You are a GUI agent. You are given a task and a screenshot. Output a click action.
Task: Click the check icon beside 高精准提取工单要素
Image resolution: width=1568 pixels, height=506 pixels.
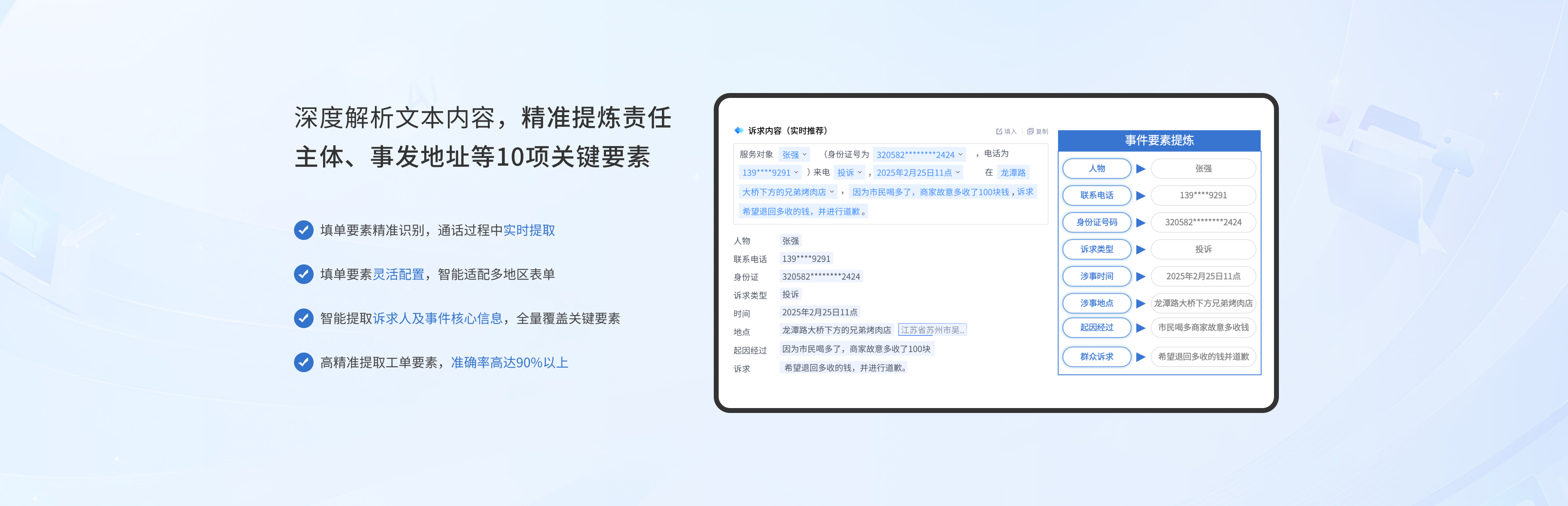[304, 362]
